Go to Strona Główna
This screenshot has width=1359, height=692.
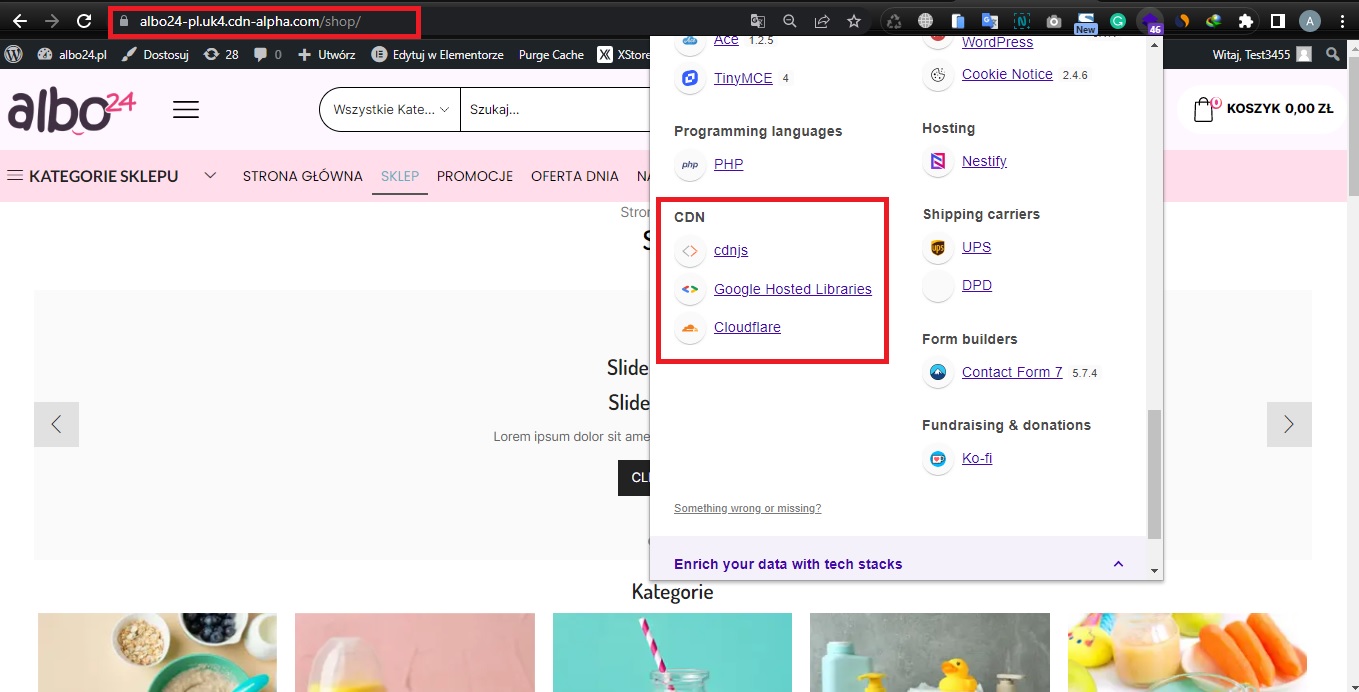[302, 176]
